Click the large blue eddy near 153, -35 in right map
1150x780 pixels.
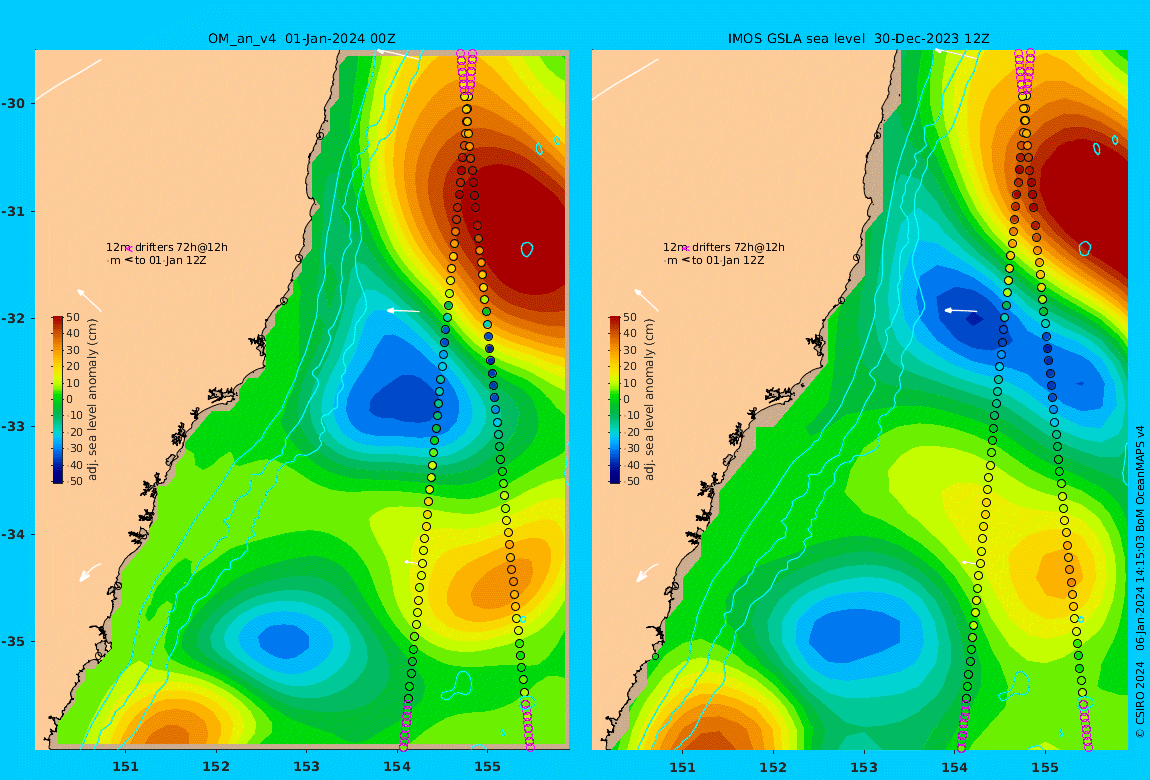(854, 636)
